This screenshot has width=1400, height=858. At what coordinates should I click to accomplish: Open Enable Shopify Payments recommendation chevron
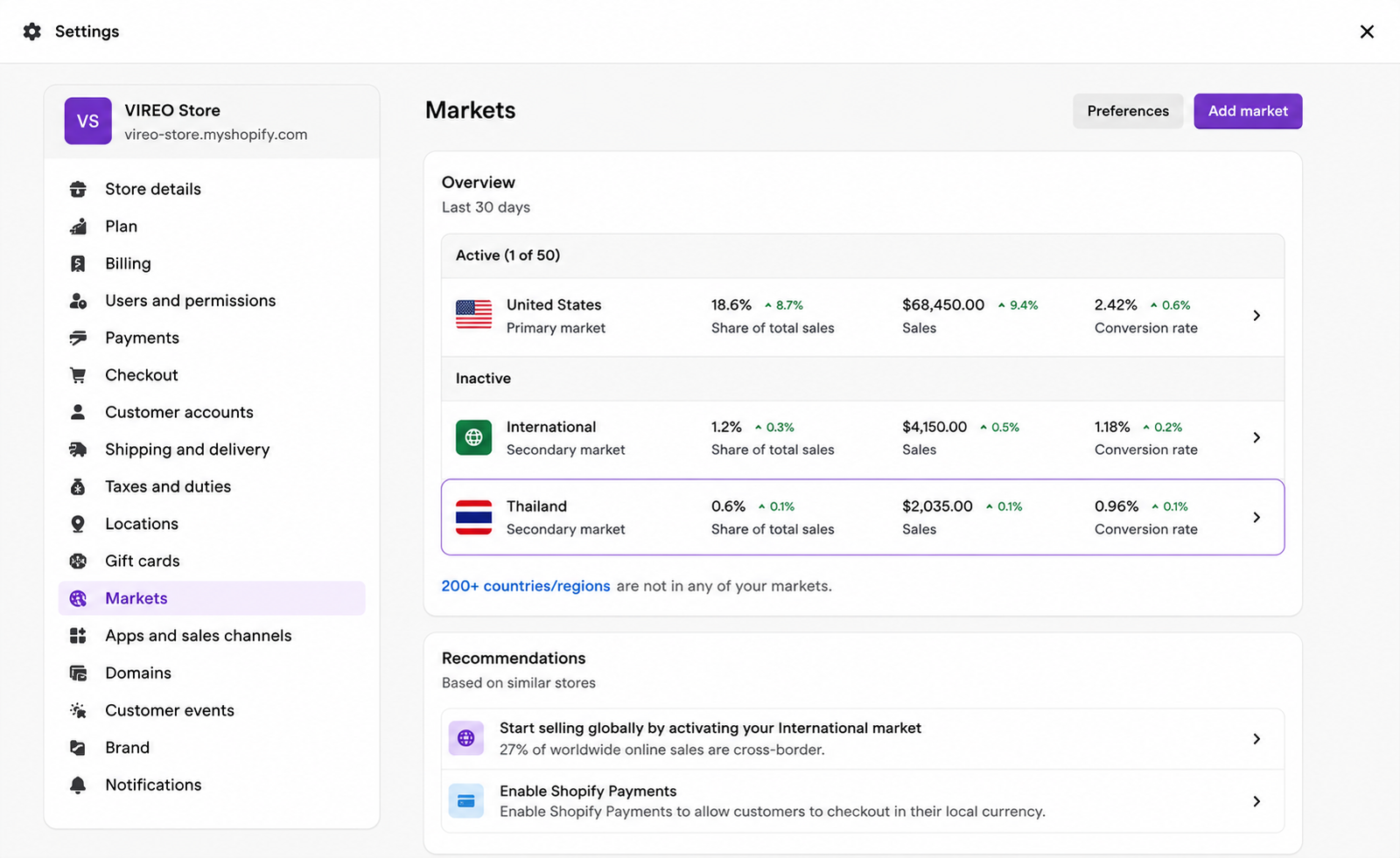coord(1256,801)
